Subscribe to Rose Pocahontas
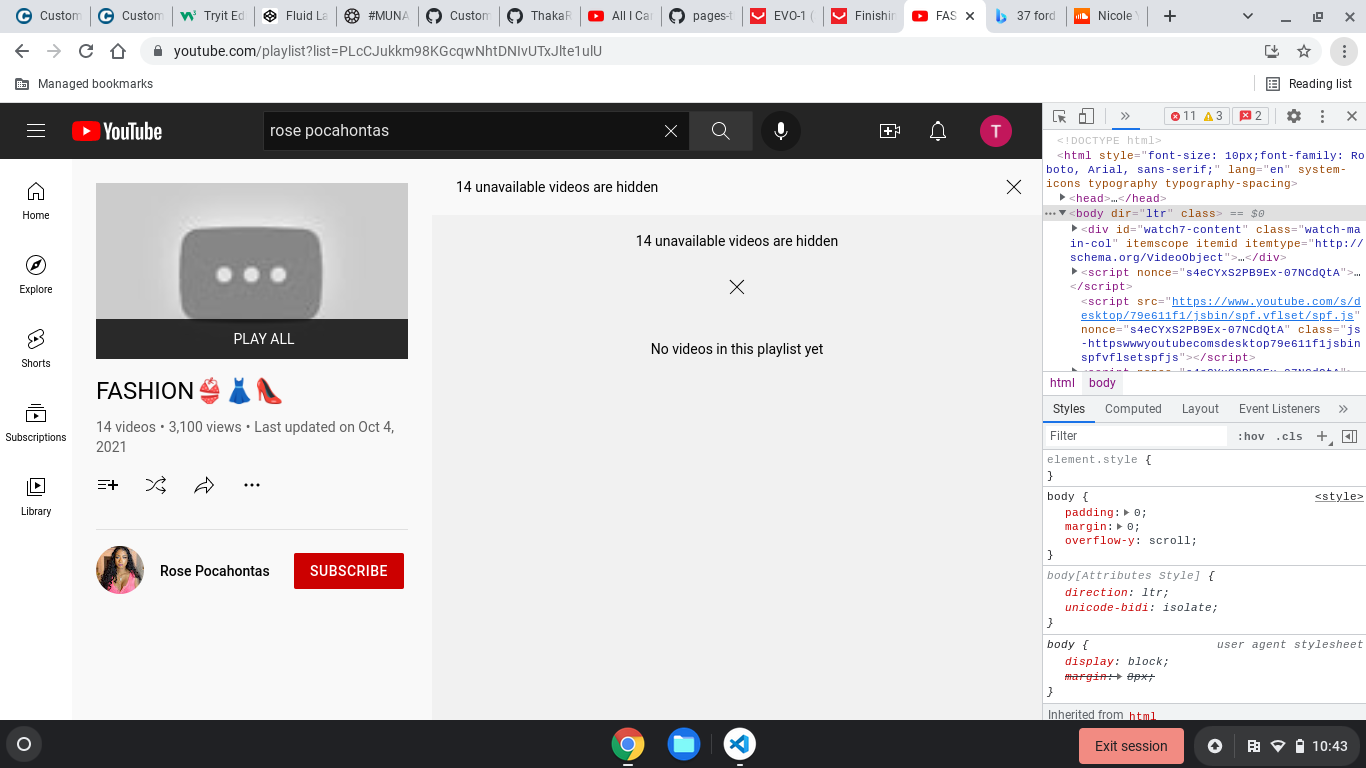 click(x=349, y=571)
